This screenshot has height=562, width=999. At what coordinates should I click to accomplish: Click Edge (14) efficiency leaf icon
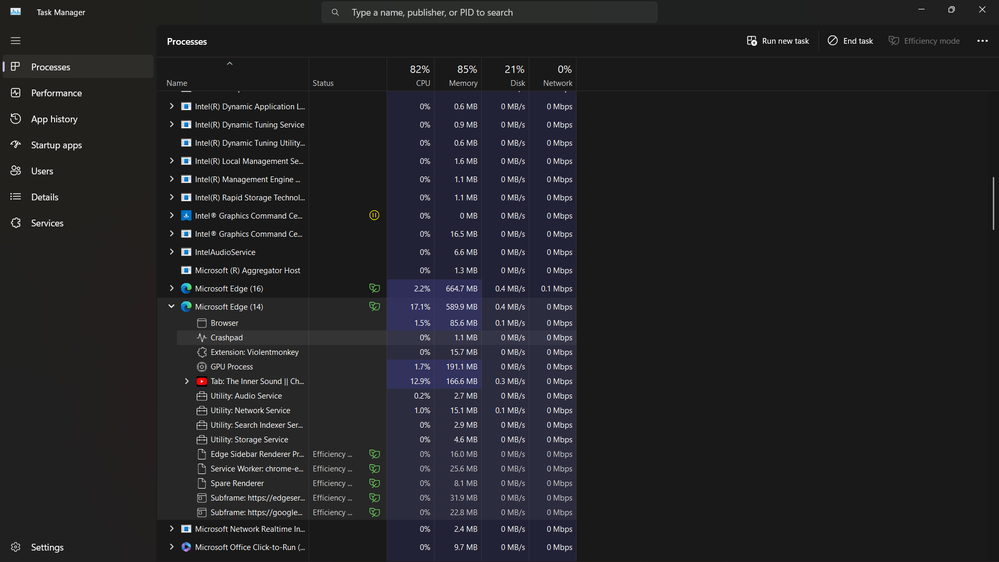(x=374, y=306)
